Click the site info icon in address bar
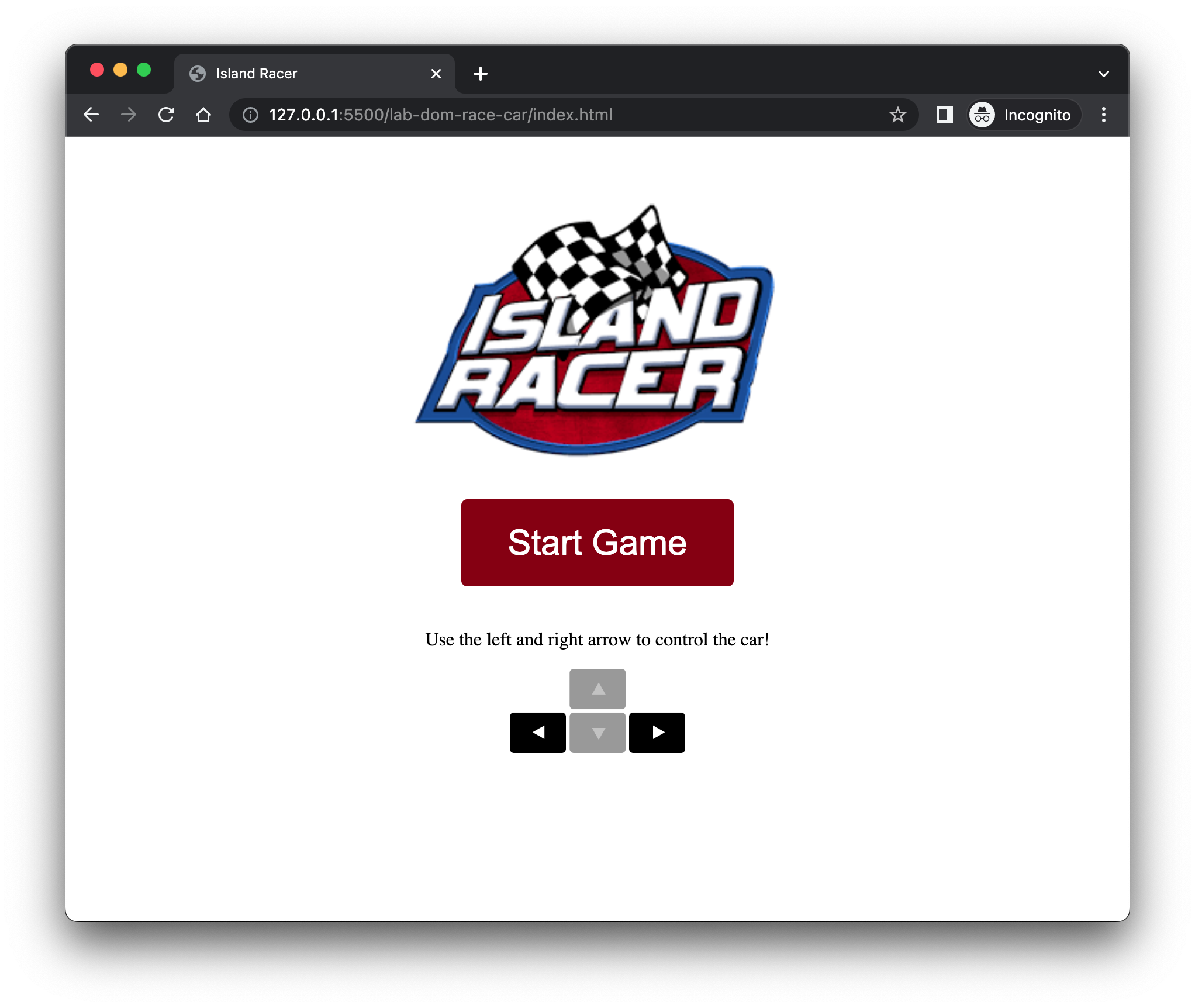This screenshot has width=1195, height=1008. pyautogui.click(x=250, y=115)
